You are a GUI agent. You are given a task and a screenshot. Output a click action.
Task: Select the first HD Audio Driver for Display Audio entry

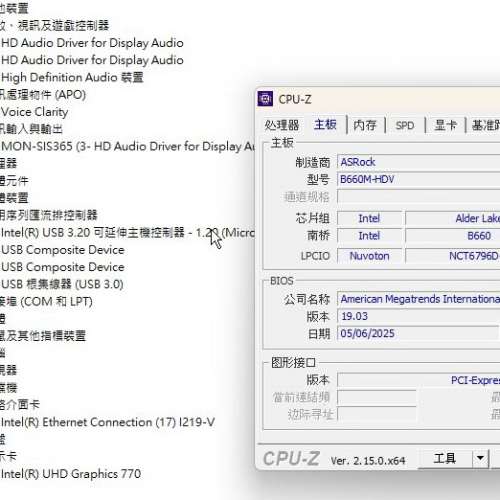92,43
